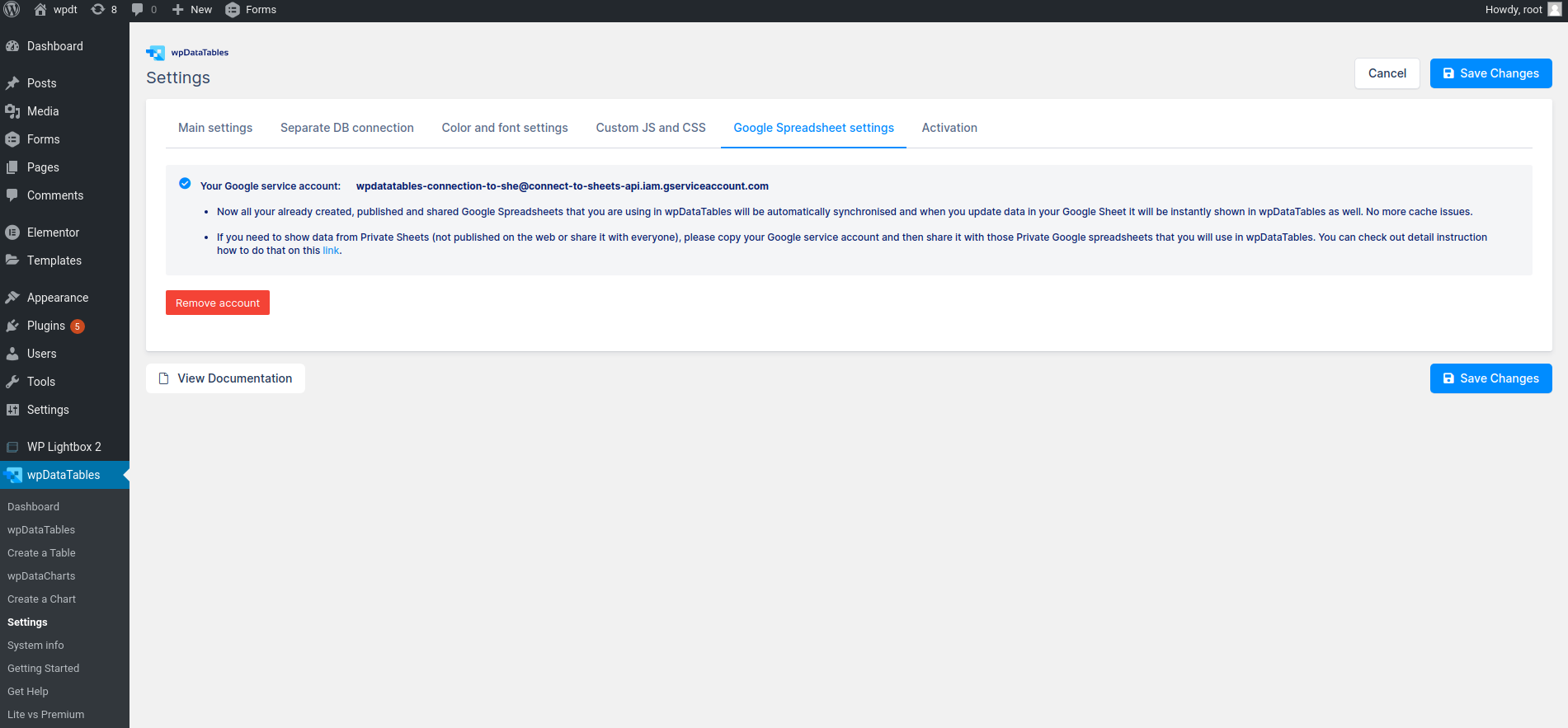The width and height of the screenshot is (1568, 728).
Task: Click the Comments bubble icon in sidebar
Action: pos(12,195)
